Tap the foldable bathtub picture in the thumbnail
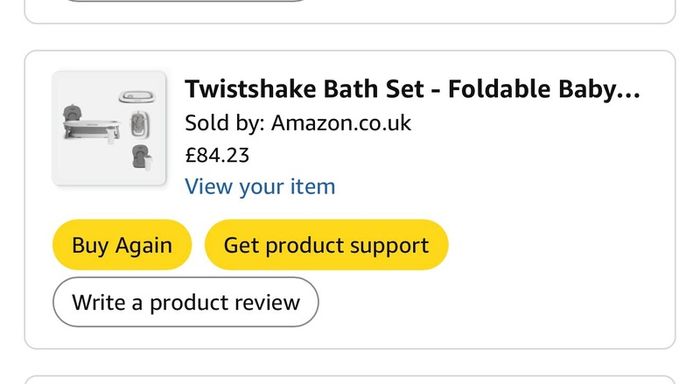This screenshot has width=700, height=384. [92, 125]
